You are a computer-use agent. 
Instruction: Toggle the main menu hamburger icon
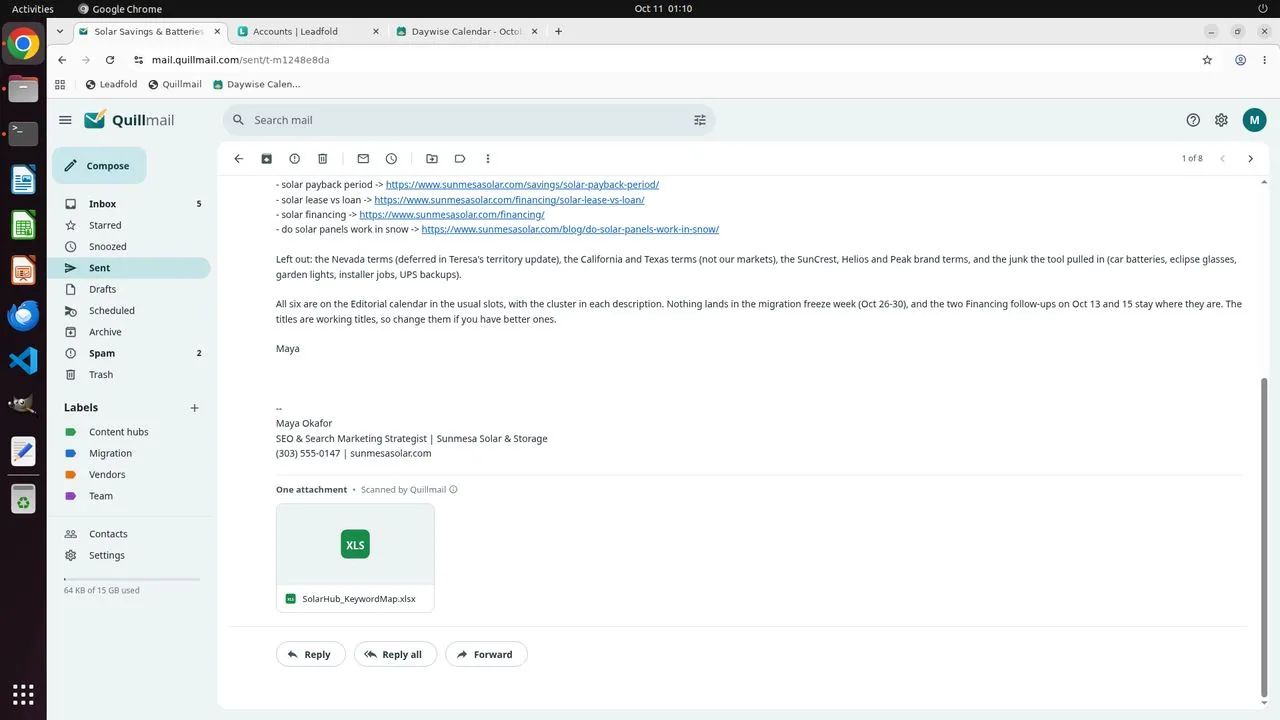click(x=65, y=120)
